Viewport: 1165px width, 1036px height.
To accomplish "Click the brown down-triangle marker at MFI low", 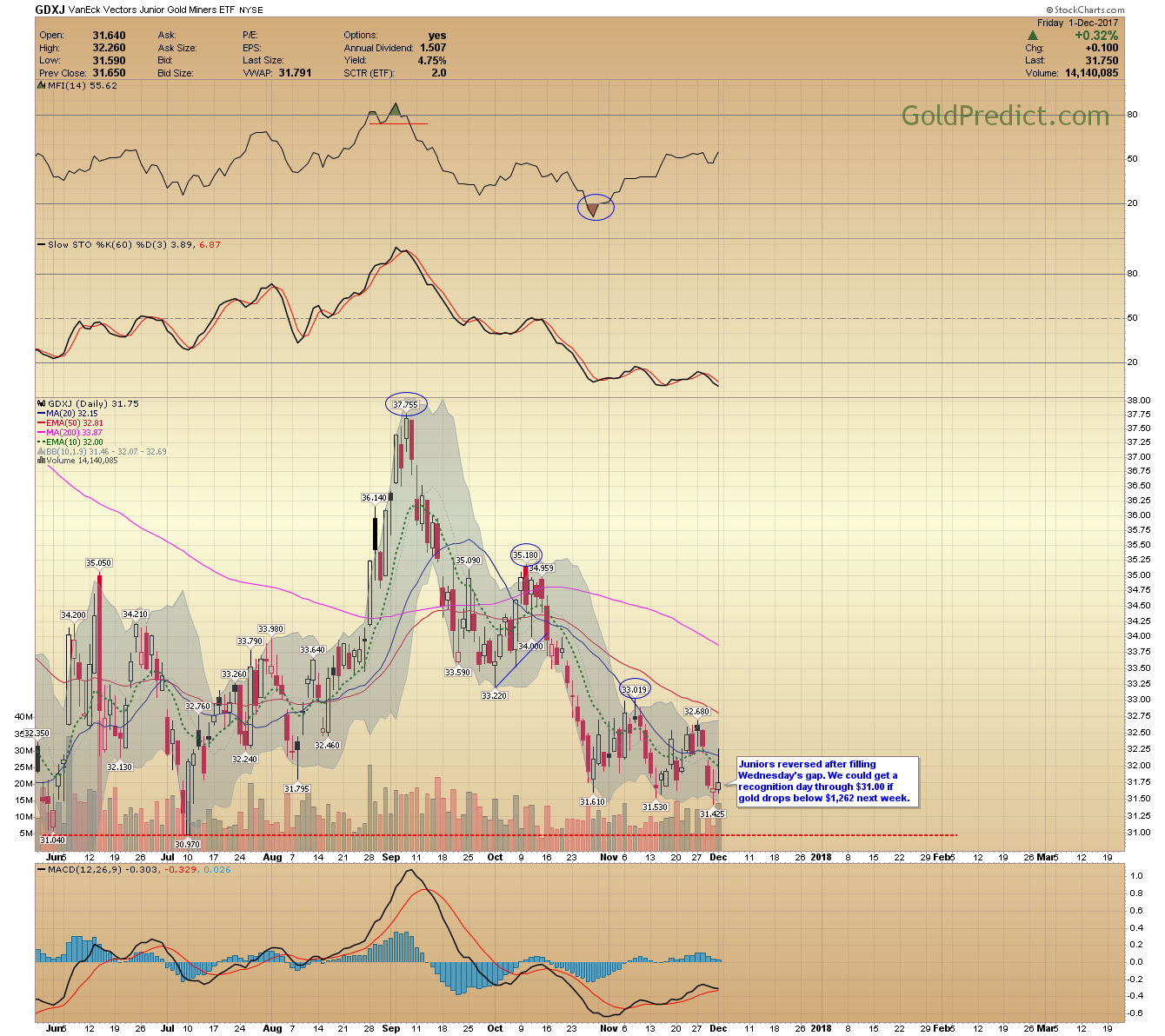I will click(593, 209).
